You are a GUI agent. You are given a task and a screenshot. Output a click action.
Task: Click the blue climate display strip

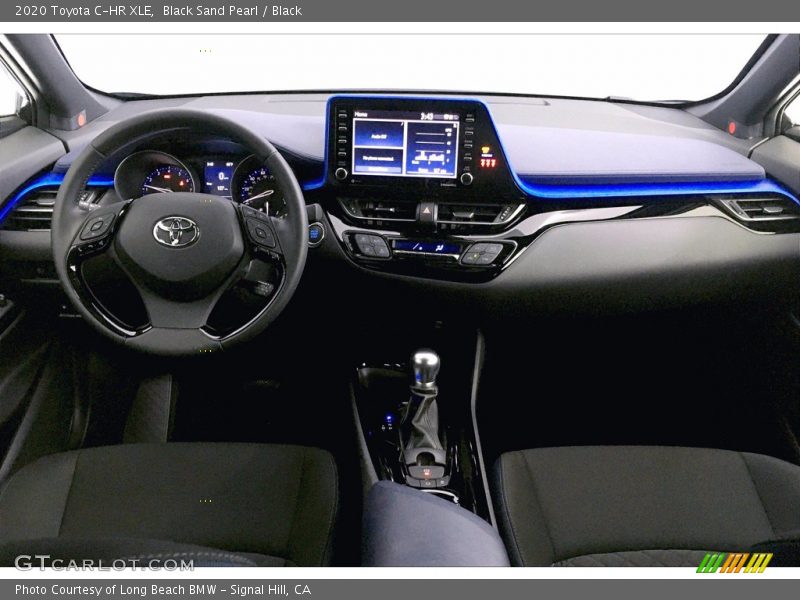(426, 247)
